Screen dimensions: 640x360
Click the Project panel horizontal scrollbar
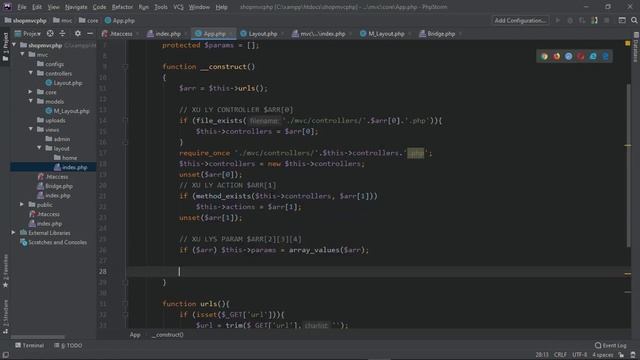(x=38, y=337)
